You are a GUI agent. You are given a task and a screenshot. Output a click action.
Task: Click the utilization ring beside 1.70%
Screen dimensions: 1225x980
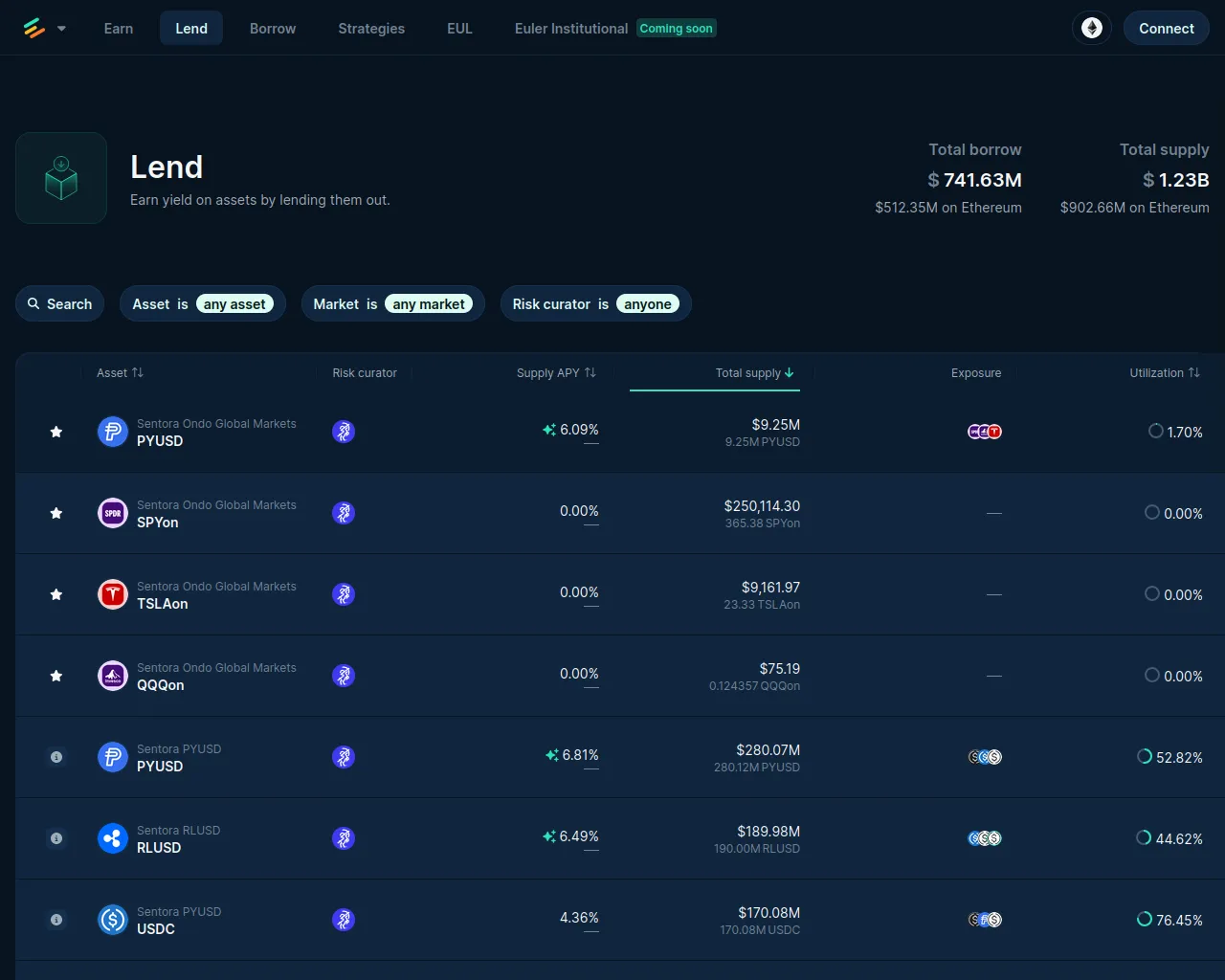[x=1155, y=431]
